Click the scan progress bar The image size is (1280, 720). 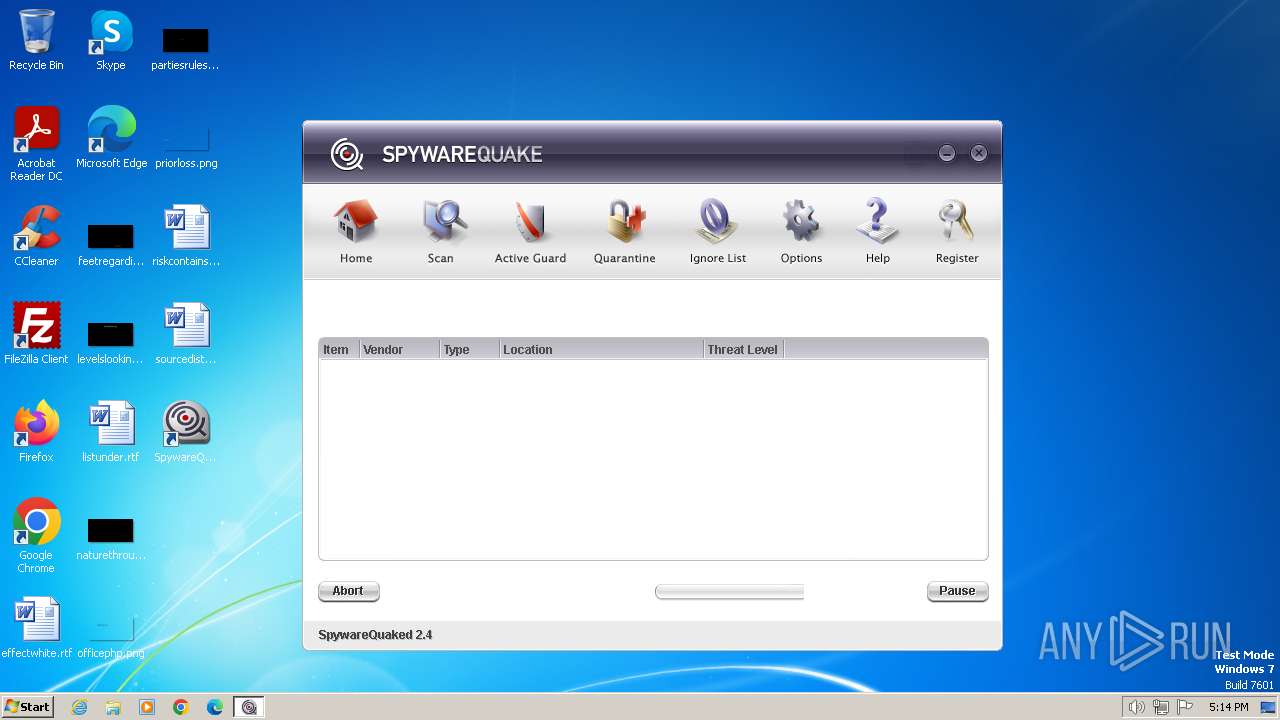(729, 592)
